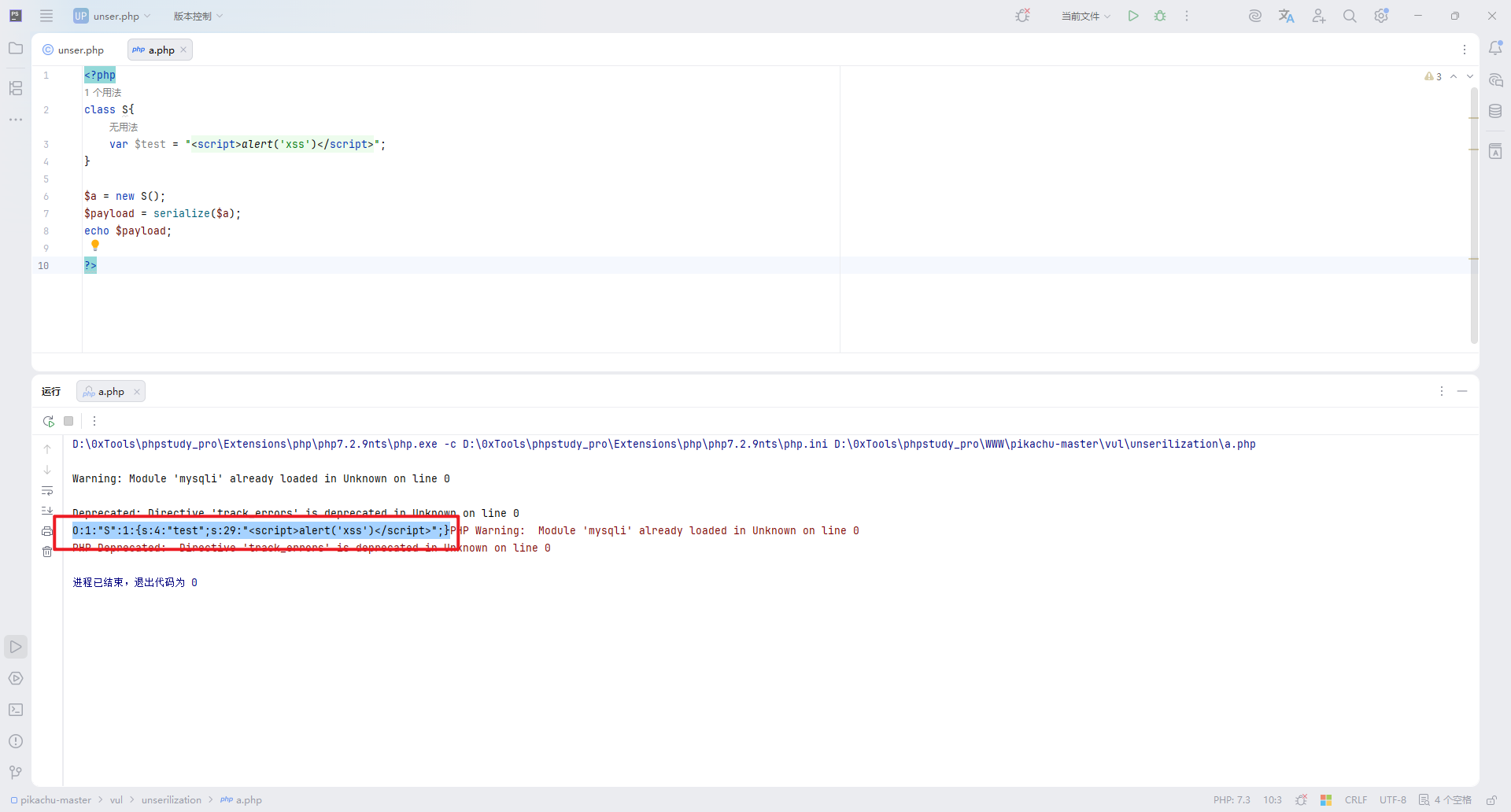Screen dimensions: 1511x812
Task: Open the 当前文件 run configuration dropdown
Action: pyautogui.click(x=1086, y=16)
